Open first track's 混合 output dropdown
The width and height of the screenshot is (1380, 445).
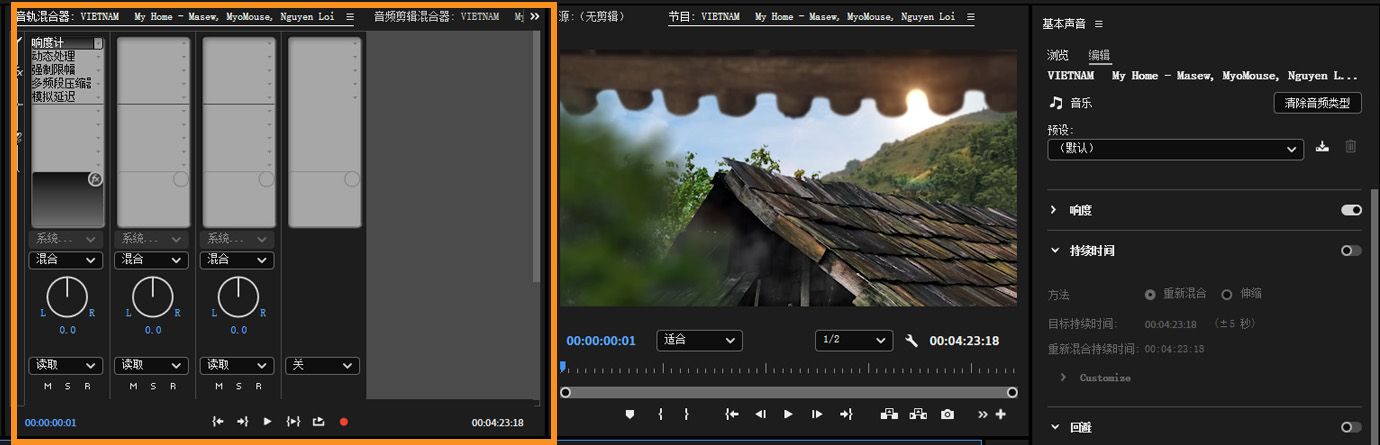tap(65, 260)
